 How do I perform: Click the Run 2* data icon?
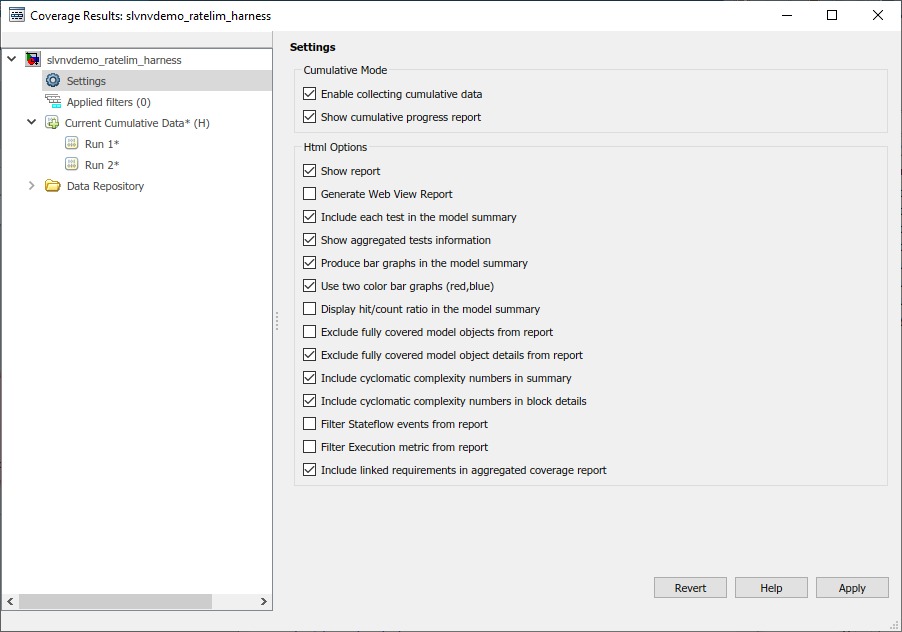pos(72,165)
